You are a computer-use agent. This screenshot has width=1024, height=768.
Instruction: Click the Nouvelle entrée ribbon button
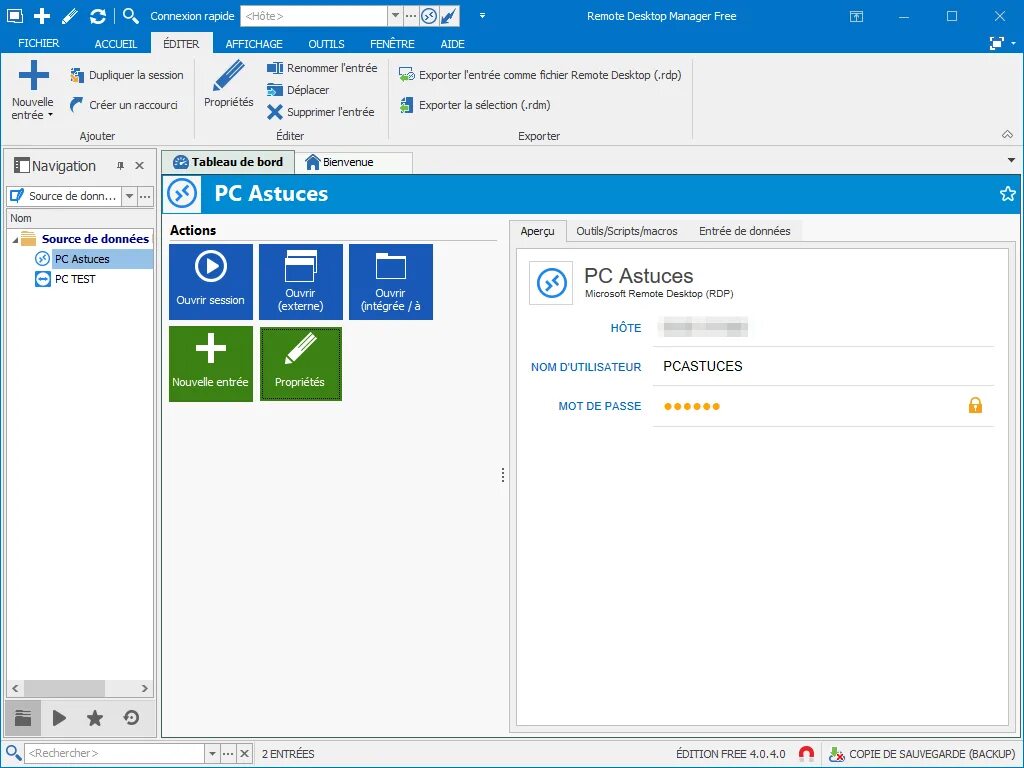click(x=33, y=90)
